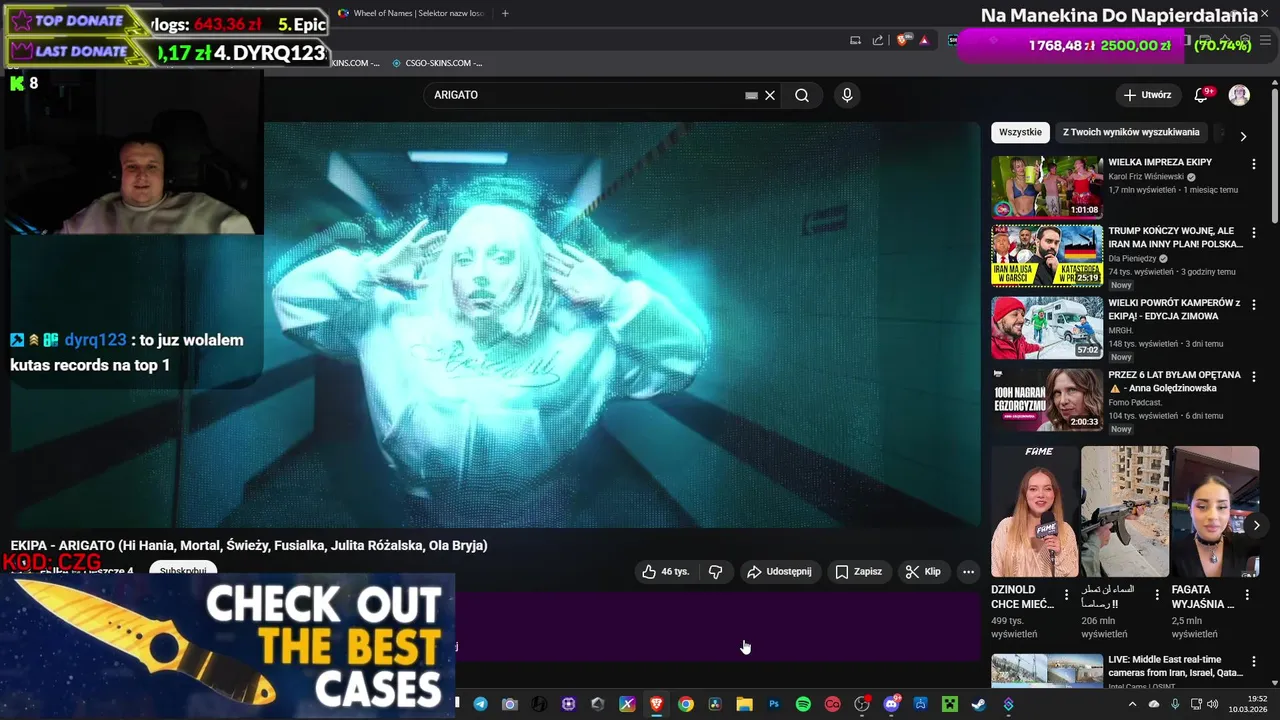
Task: Select Z Twoich wyników wyszukiwania chip
Action: click(x=1131, y=132)
